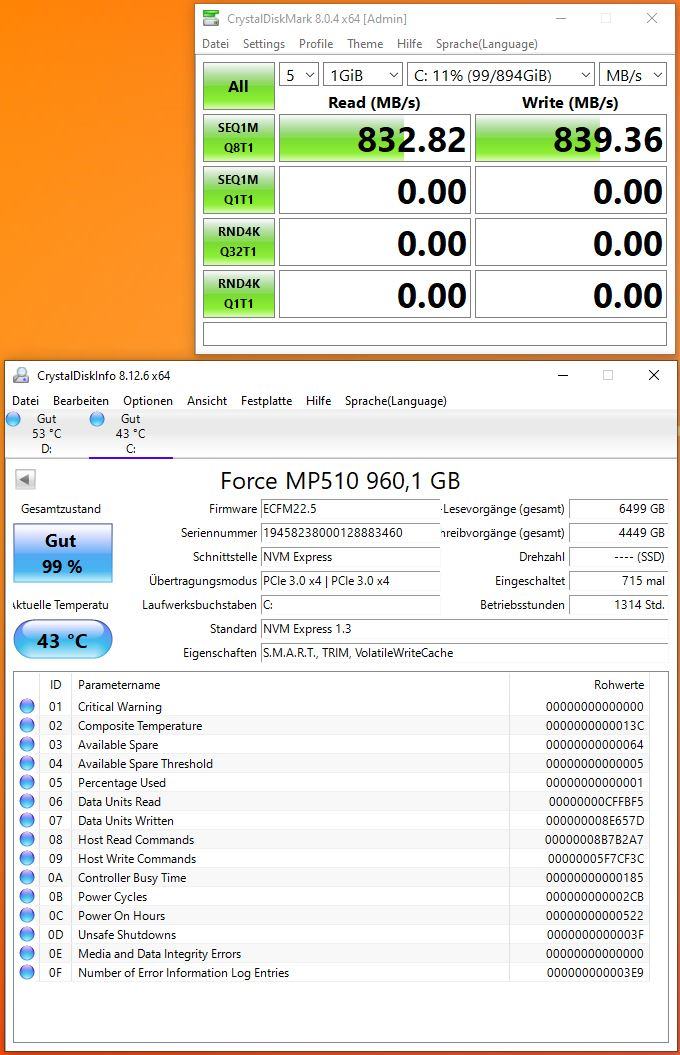
Task: Click the Rohwerte column header
Action: pos(619,684)
